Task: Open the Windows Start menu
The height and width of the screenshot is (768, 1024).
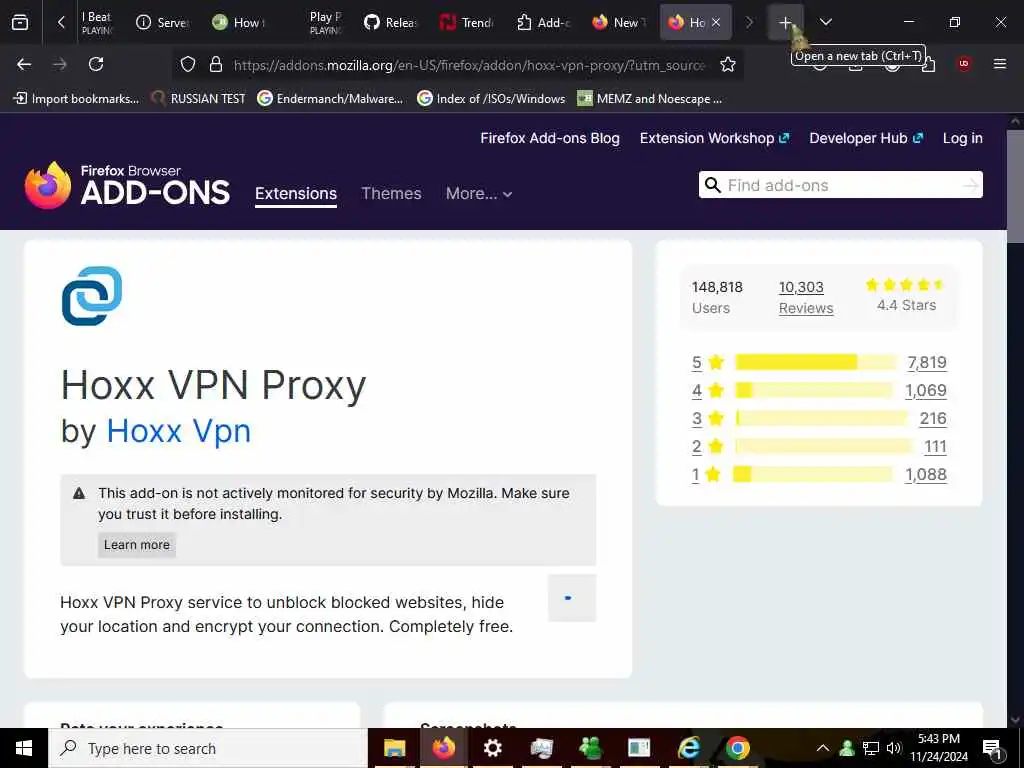Action: [x=24, y=748]
